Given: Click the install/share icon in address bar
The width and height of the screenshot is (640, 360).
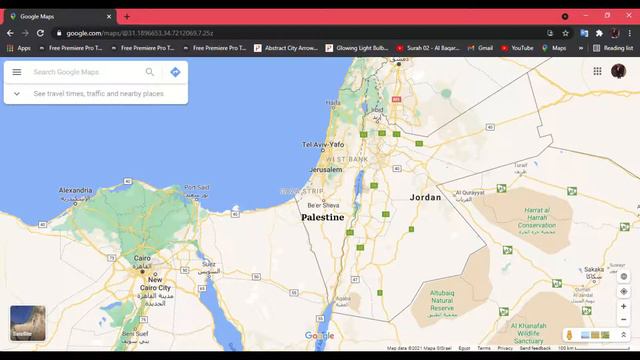Looking at the screenshot, I should (x=550, y=33).
